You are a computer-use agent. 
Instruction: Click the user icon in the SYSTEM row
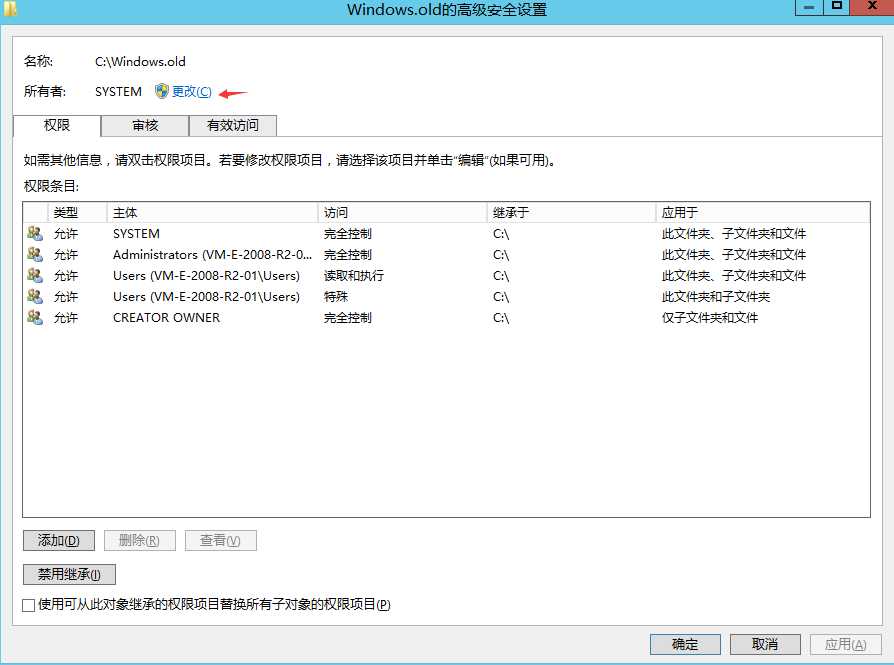pyautogui.click(x=35, y=233)
